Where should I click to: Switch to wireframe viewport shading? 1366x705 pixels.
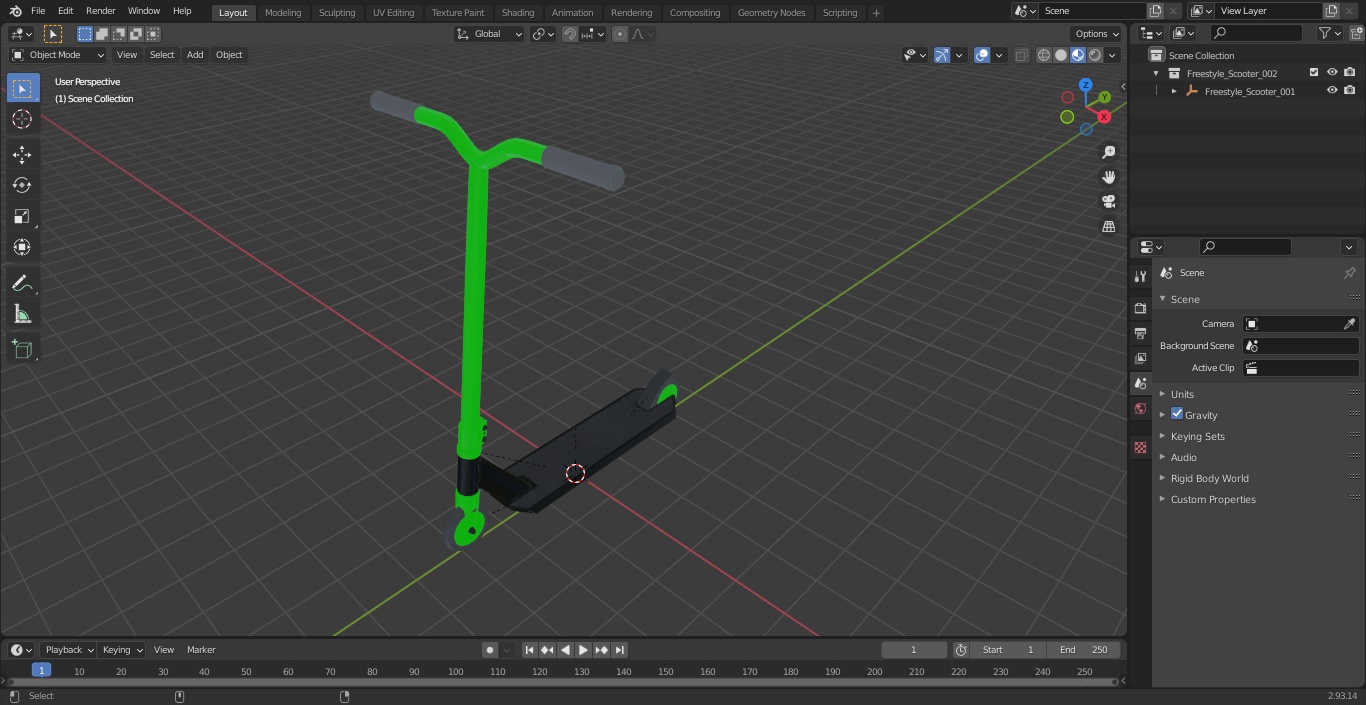coord(1044,55)
